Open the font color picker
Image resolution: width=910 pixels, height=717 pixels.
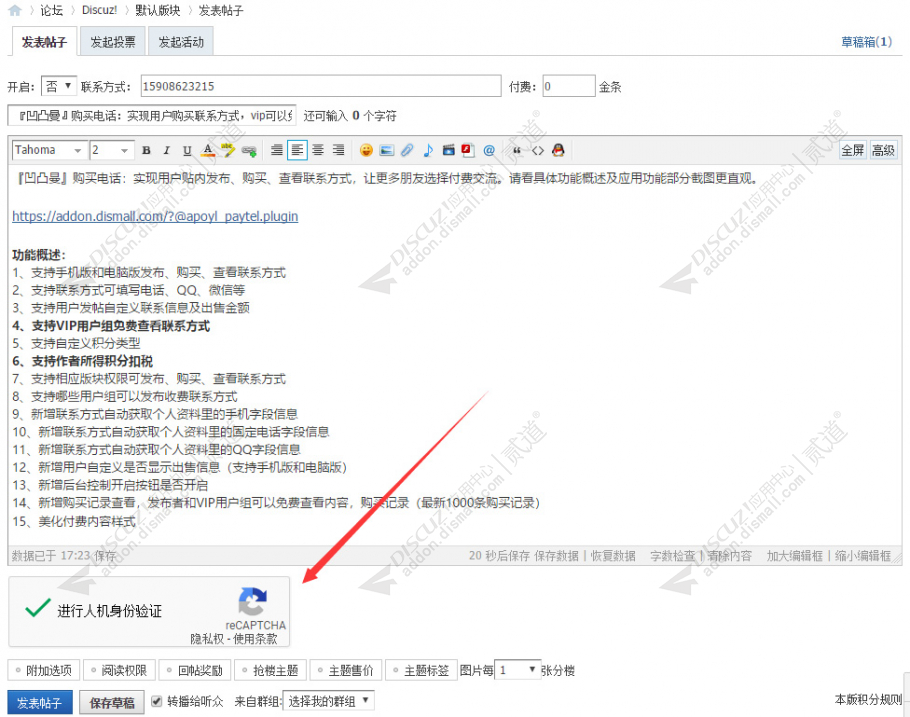point(208,150)
